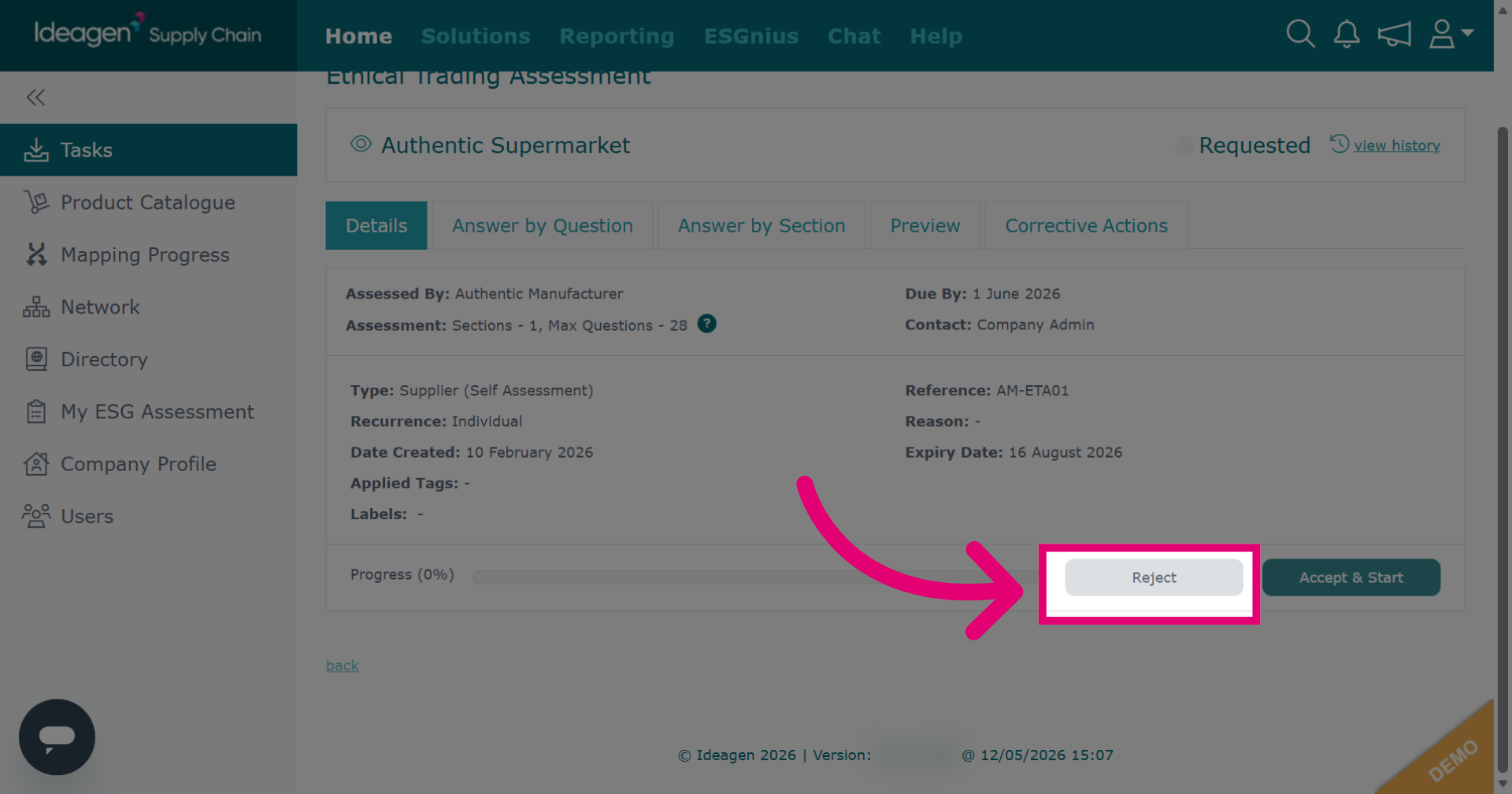Click the Product Catalogue trolley icon
The image size is (1512, 794).
pyautogui.click(x=36, y=202)
